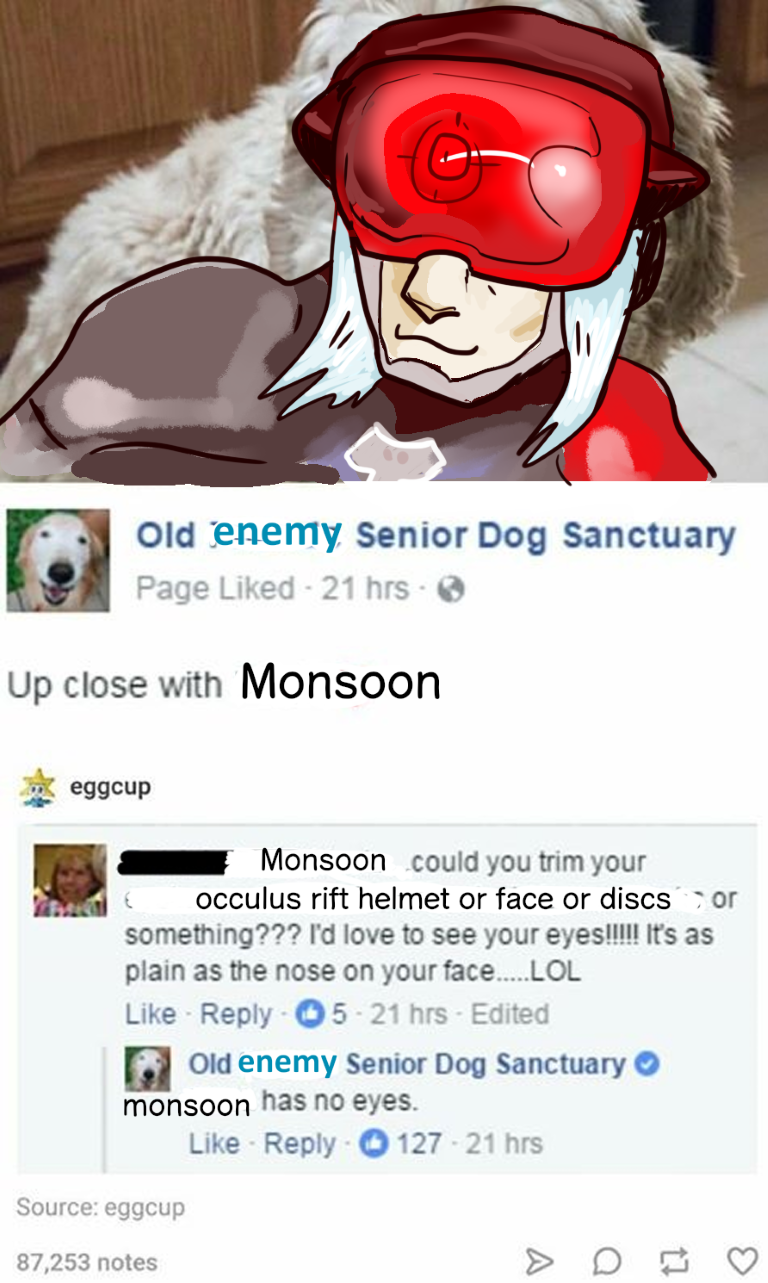The height and width of the screenshot is (1283, 768).
Task: Click the globe public visibility icon
Action: 453,589
